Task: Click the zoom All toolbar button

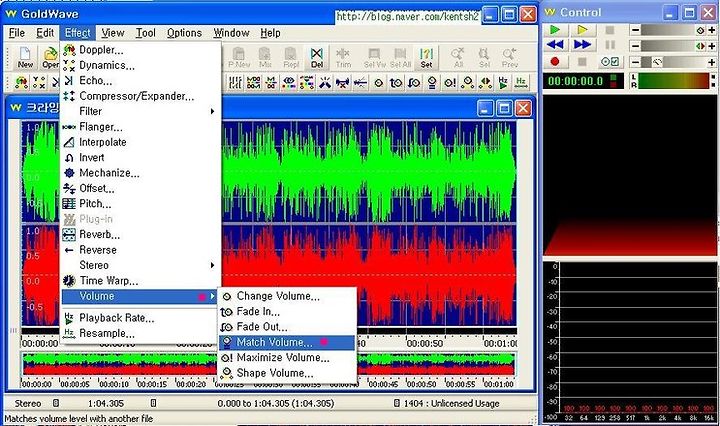Action: point(458,58)
